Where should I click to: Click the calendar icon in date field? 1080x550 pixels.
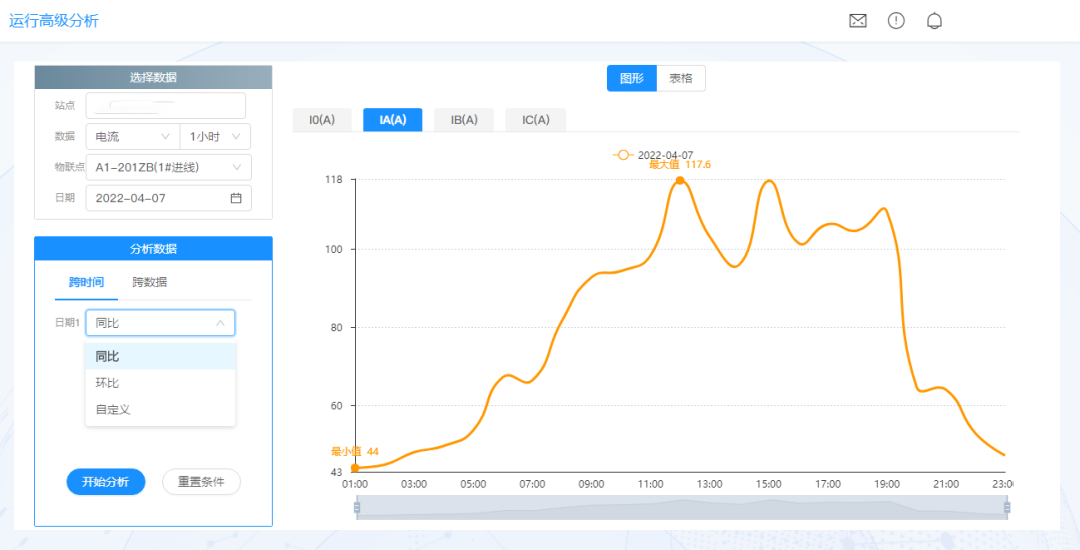(236, 198)
